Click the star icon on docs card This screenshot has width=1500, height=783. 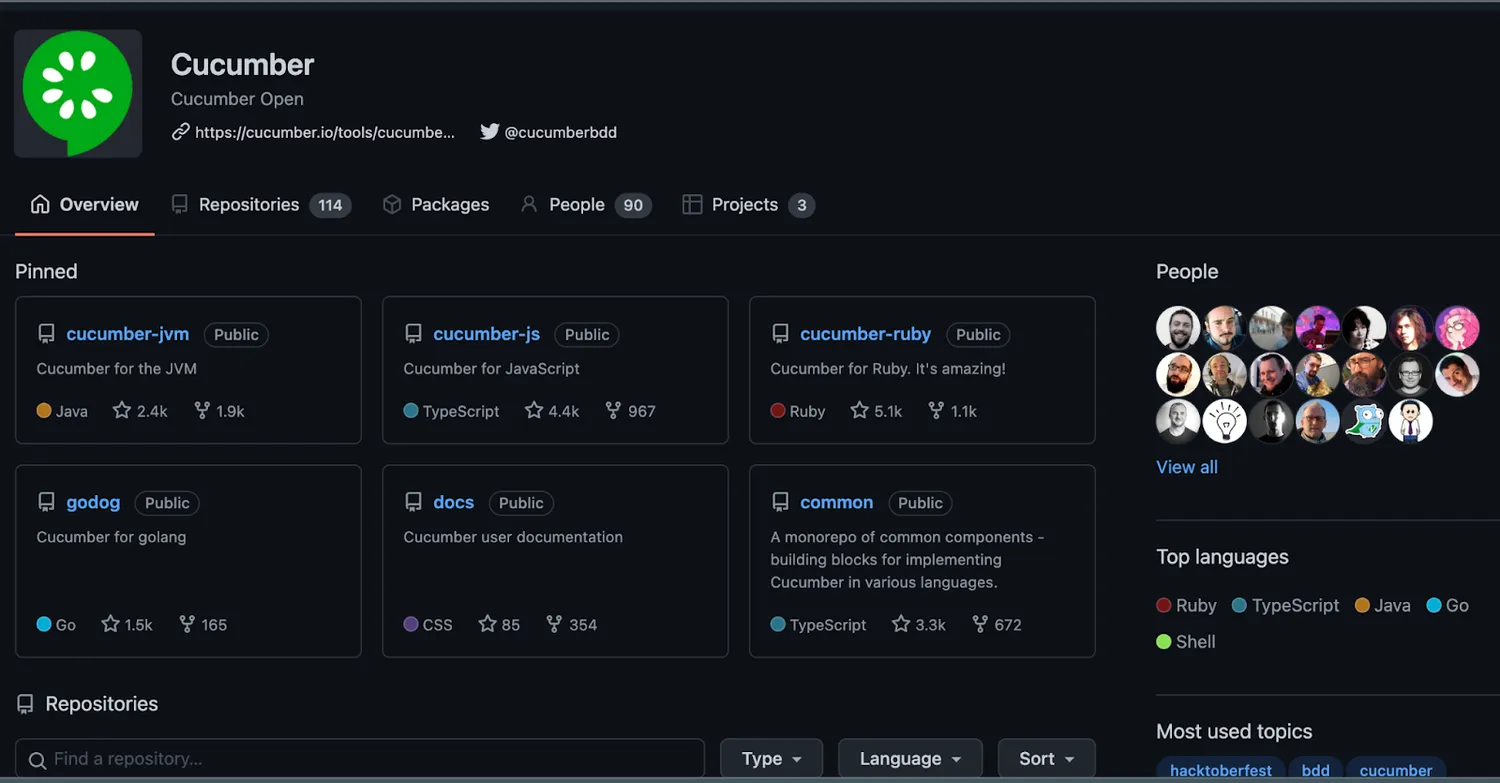[487, 625]
